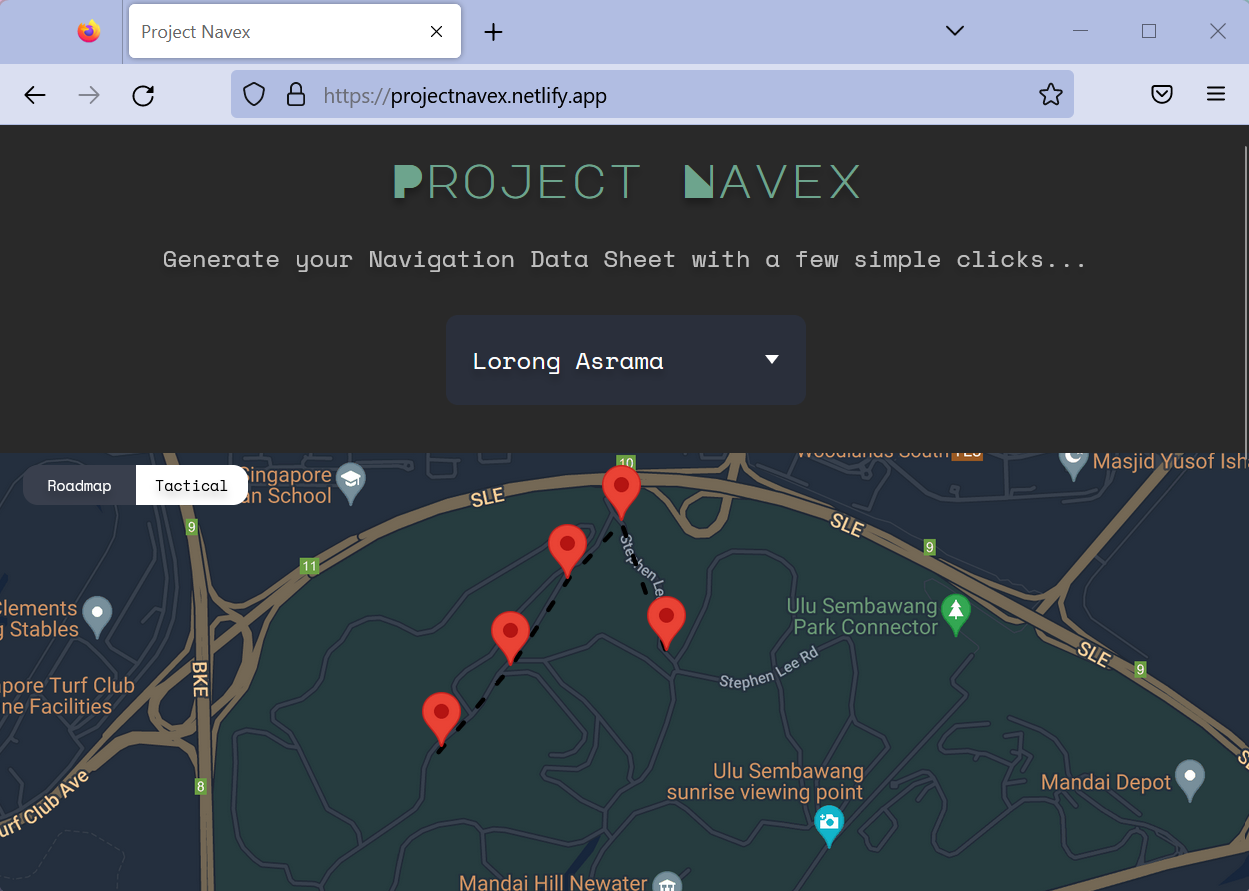Click the school graduation cap map icon
The image size is (1249, 891).
[350, 481]
